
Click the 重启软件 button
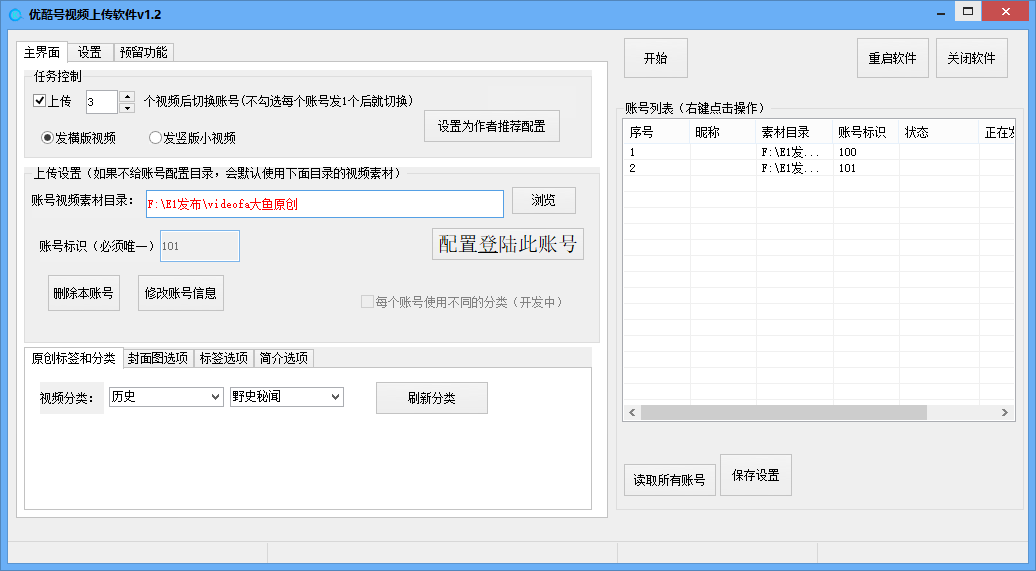[893, 58]
